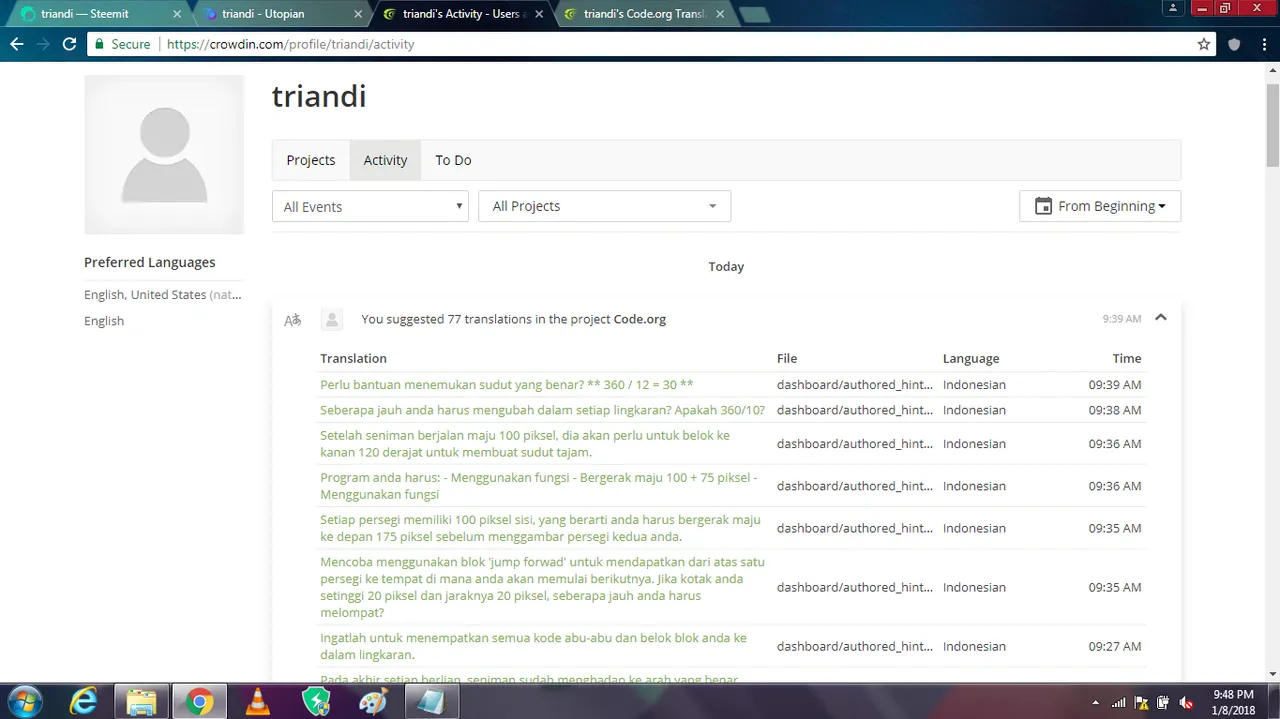The width and height of the screenshot is (1280, 719).
Task: Open translation 'Perlu bantuan menemukan sudut yang benar'
Action: (x=507, y=384)
